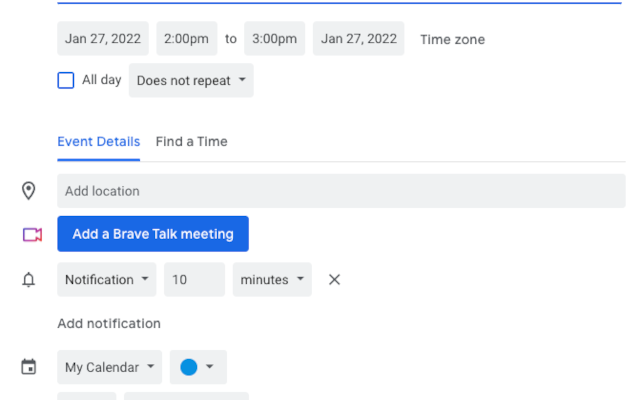Click the notification bell icon
The width and height of the screenshot is (640, 400).
click(29, 280)
